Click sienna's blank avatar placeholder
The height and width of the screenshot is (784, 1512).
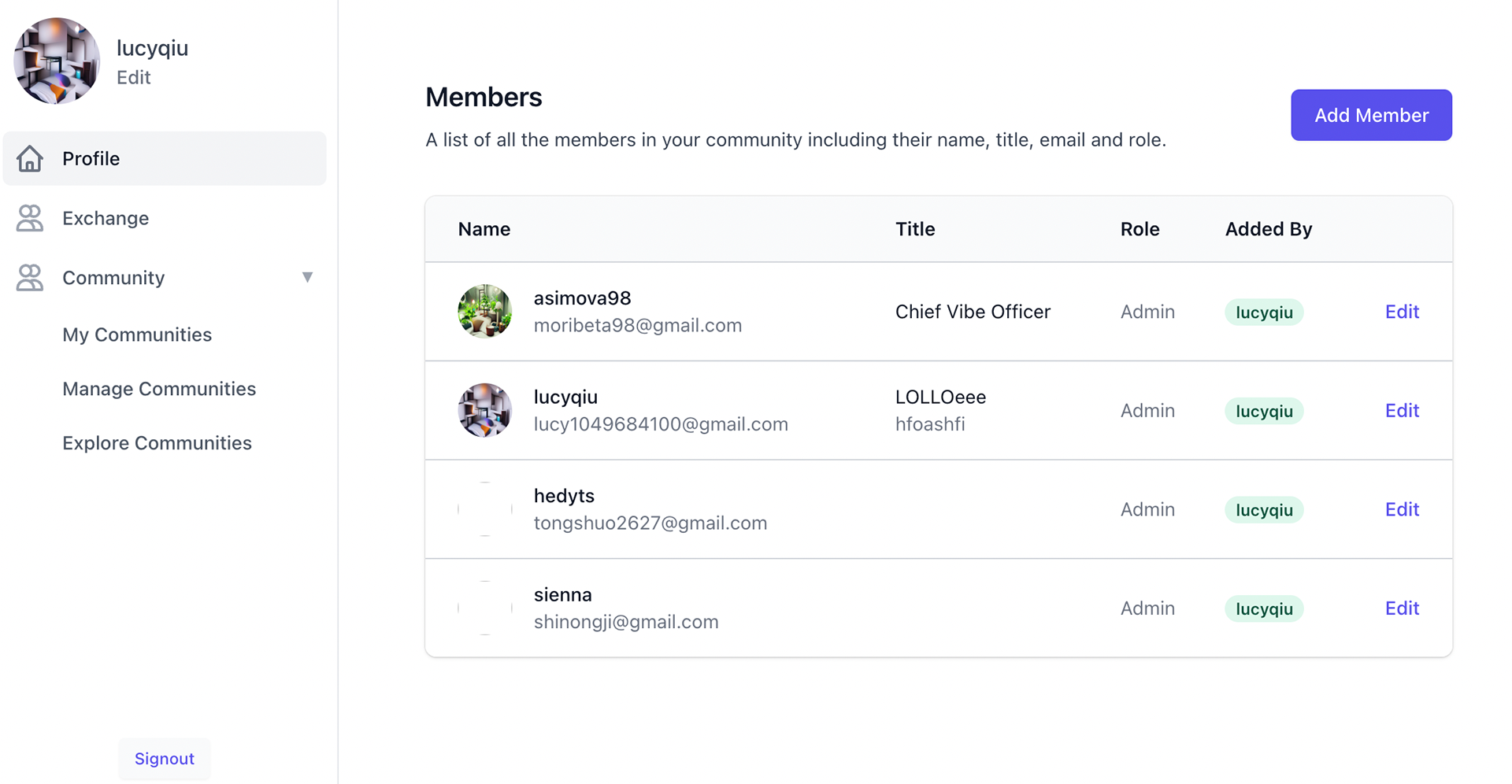tap(485, 608)
